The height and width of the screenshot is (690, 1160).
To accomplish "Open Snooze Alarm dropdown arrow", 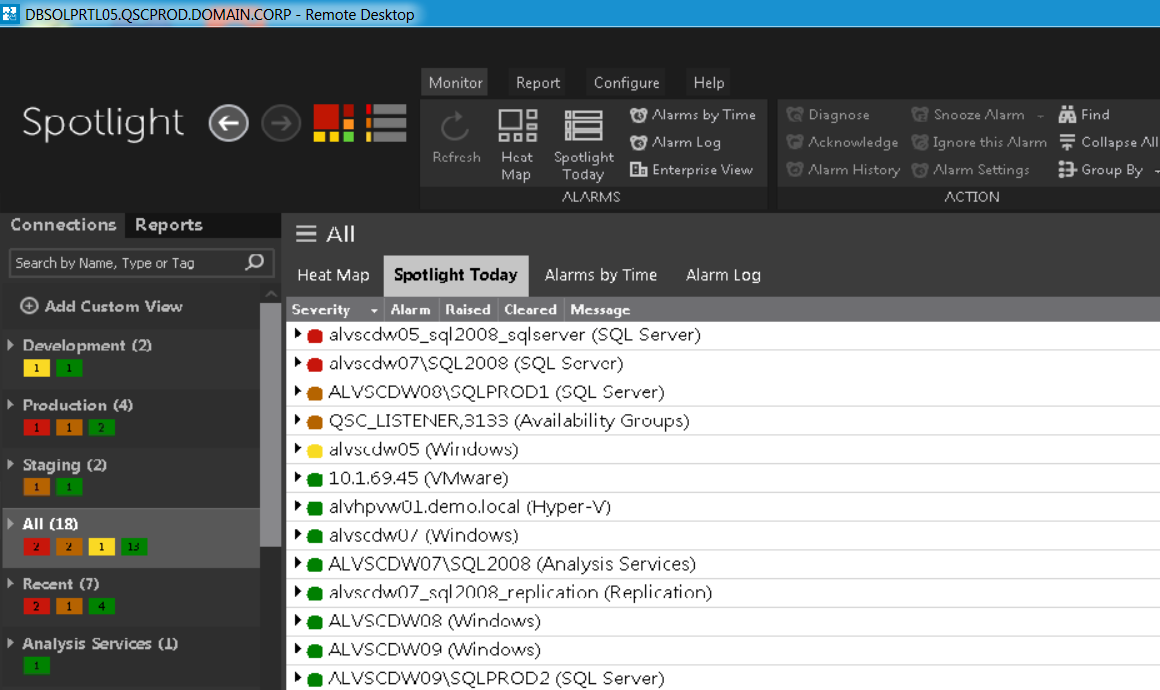I will click(x=1040, y=115).
